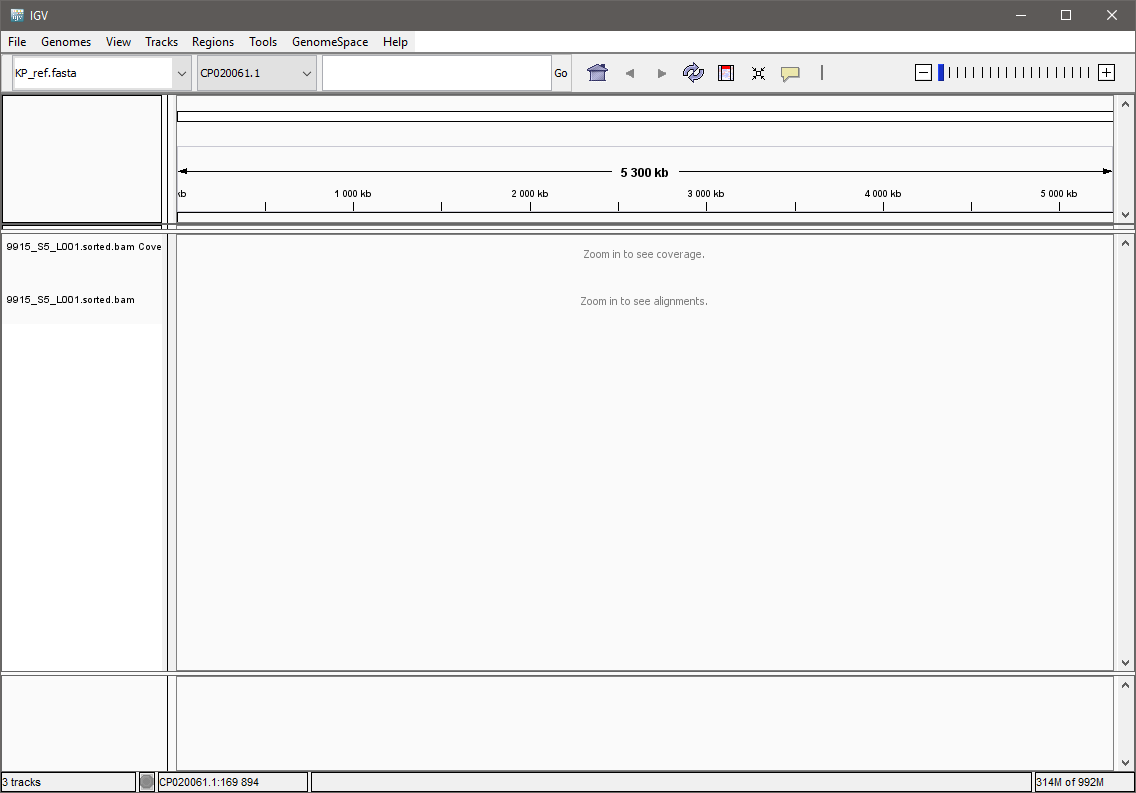Viewport: 1136px width, 793px height.
Task: Open the Tools menu
Action: pyautogui.click(x=263, y=42)
